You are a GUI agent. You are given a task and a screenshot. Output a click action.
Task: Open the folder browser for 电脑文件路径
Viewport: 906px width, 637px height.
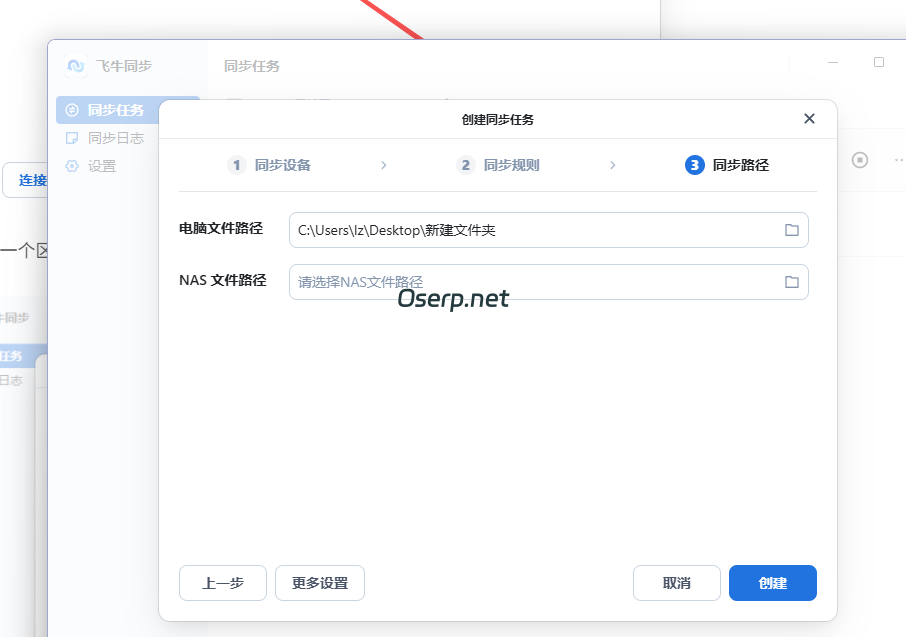coord(792,230)
